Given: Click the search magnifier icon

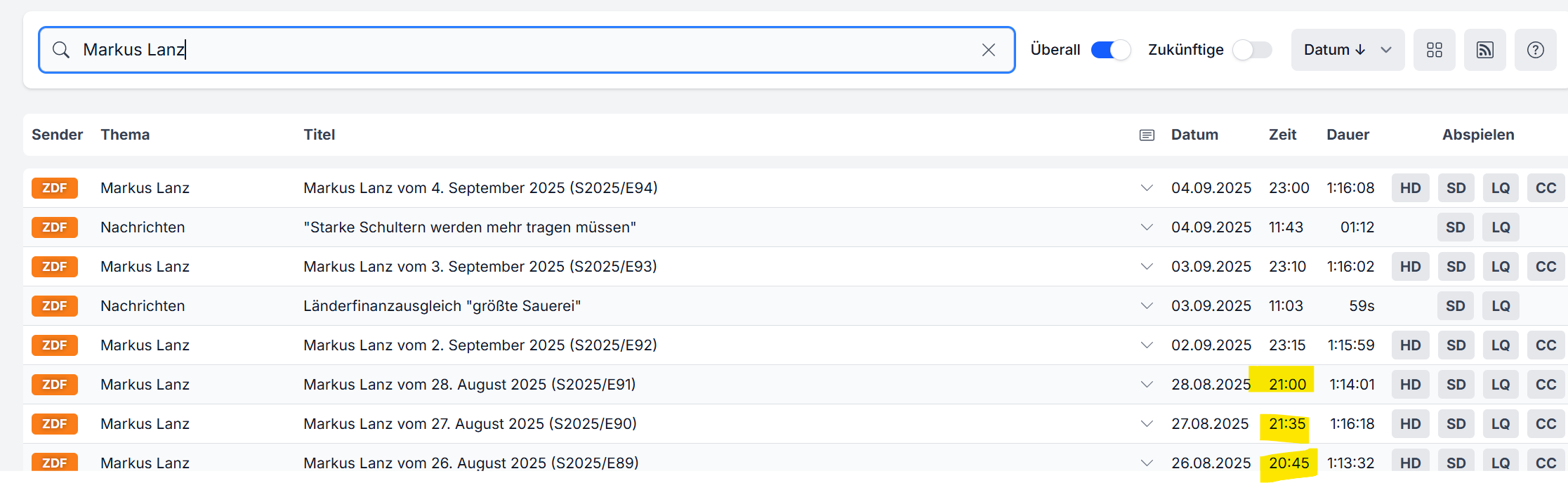Looking at the screenshot, I should (61, 50).
